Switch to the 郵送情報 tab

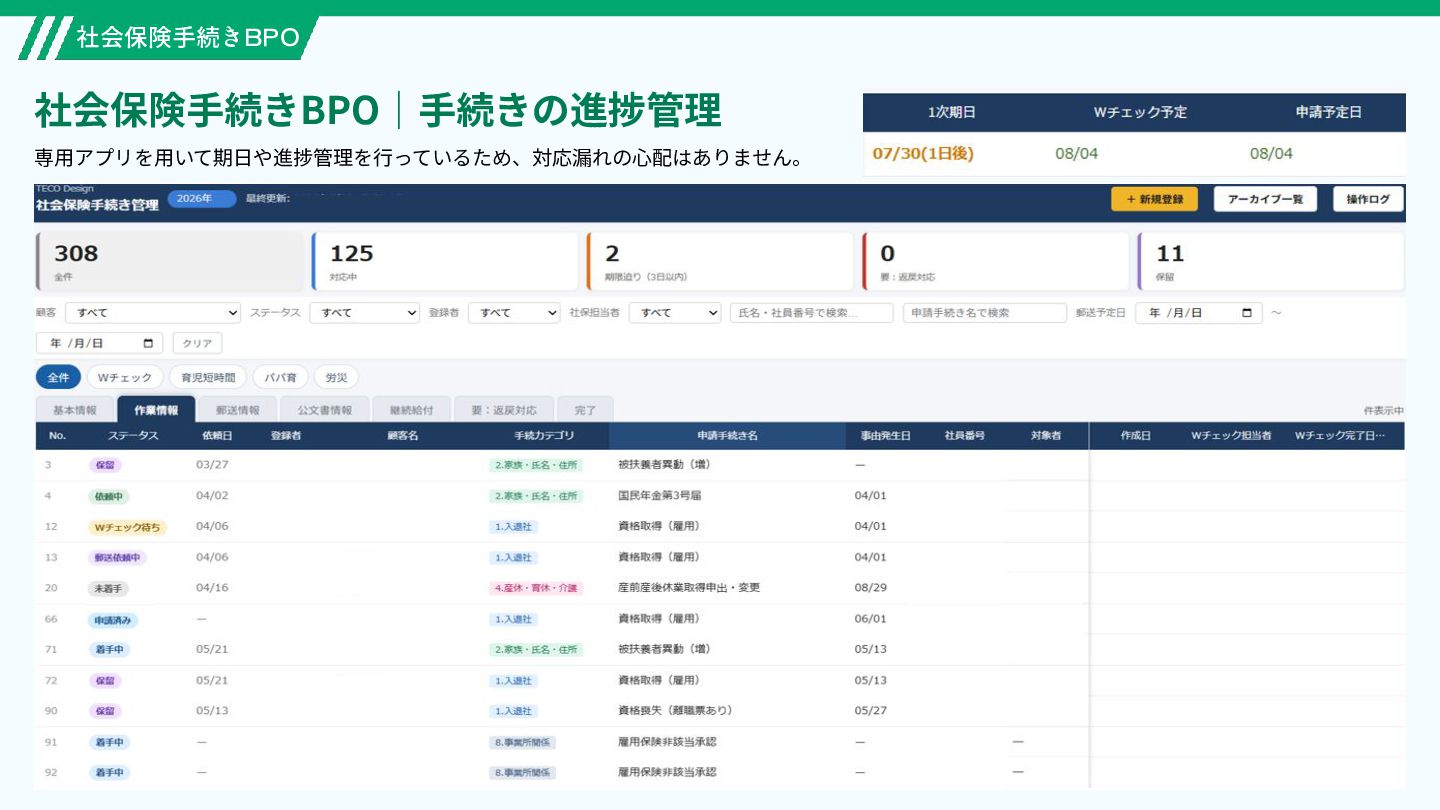tap(237, 410)
